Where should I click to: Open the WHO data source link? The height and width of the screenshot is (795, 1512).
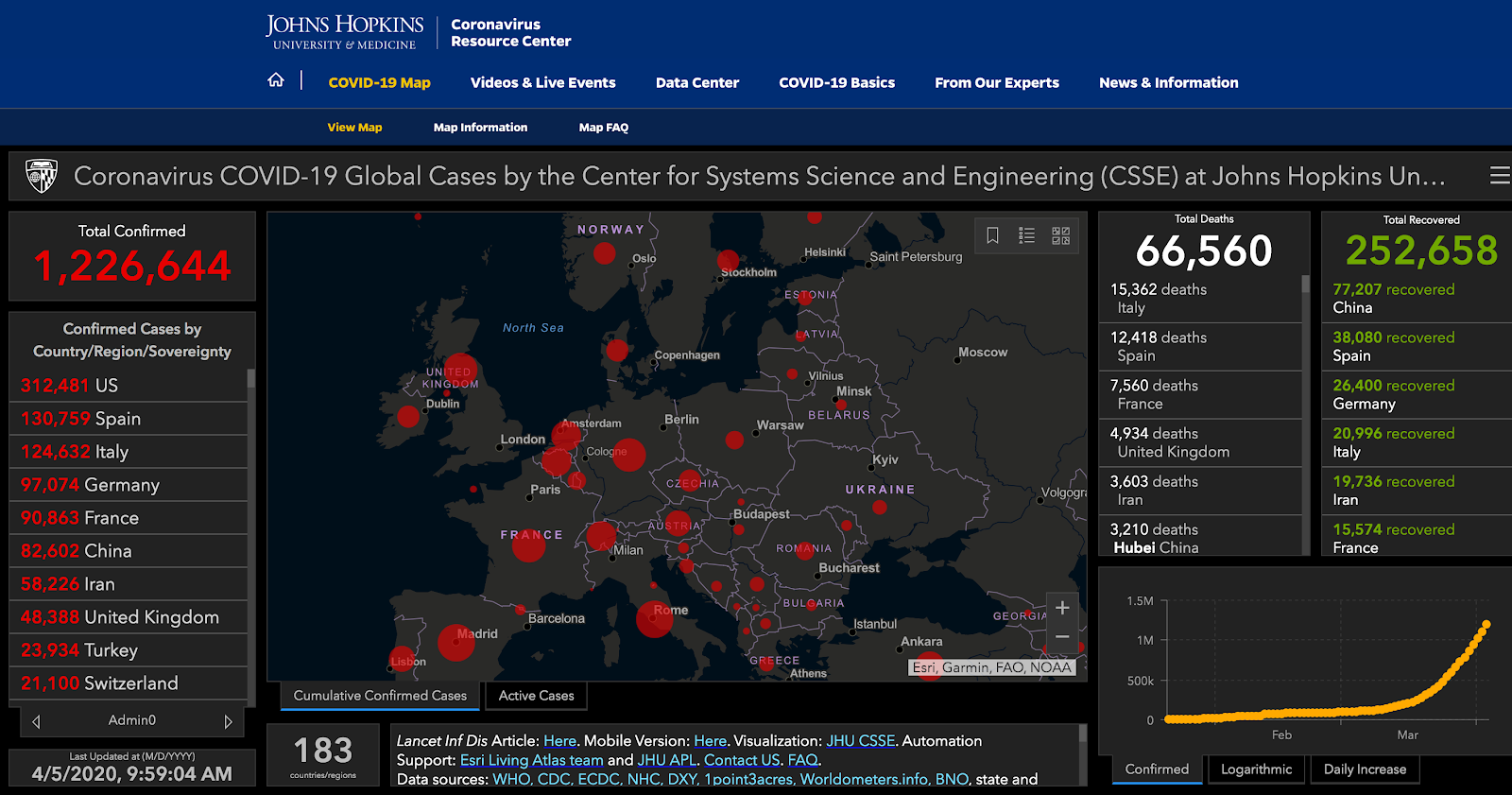click(x=511, y=779)
